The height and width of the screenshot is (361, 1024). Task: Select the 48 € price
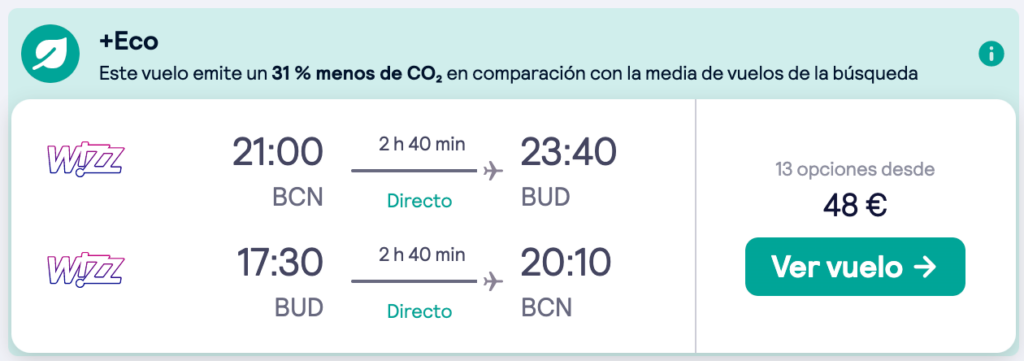(854, 206)
